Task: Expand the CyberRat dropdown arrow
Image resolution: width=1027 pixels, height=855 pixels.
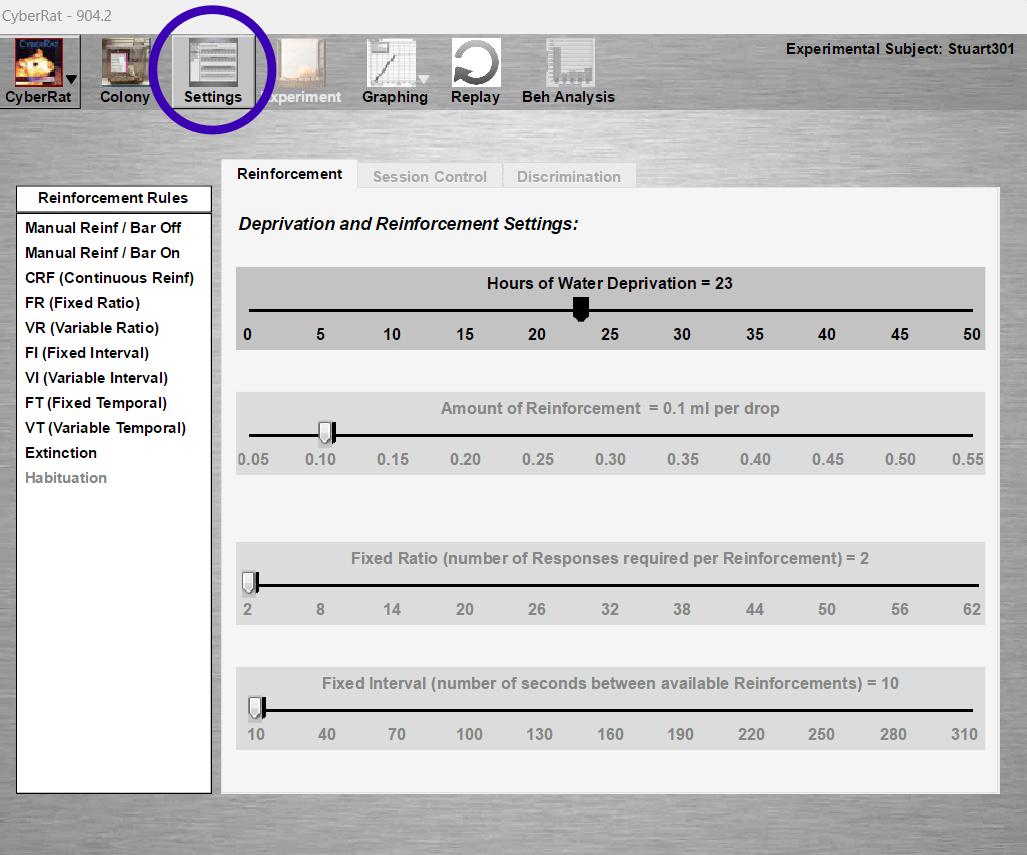Action: click(71, 79)
